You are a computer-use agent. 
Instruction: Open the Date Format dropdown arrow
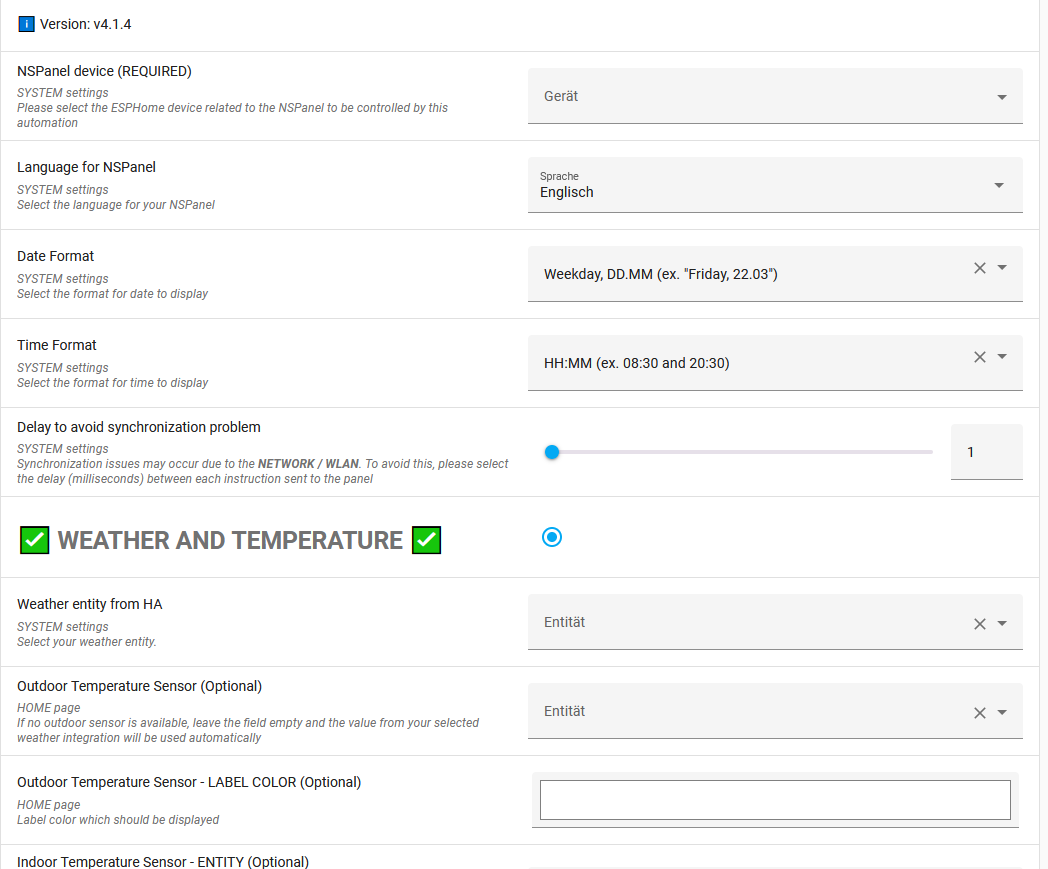(1002, 268)
